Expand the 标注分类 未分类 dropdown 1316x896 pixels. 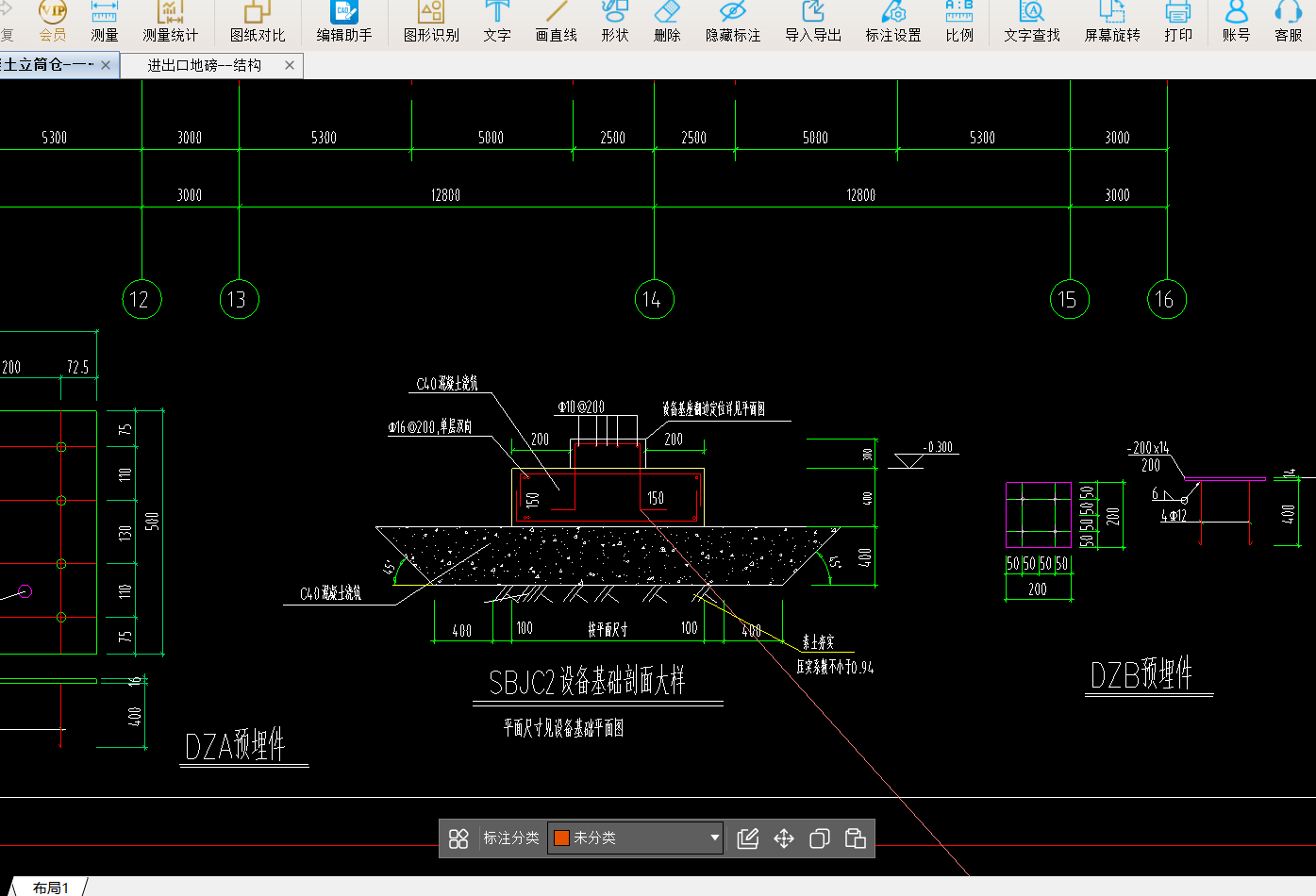coord(636,838)
